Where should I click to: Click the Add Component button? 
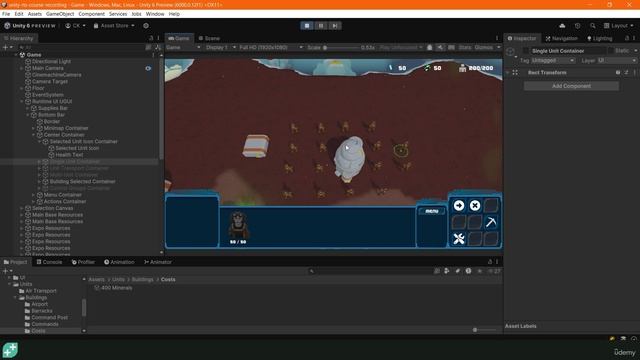coord(571,86)
